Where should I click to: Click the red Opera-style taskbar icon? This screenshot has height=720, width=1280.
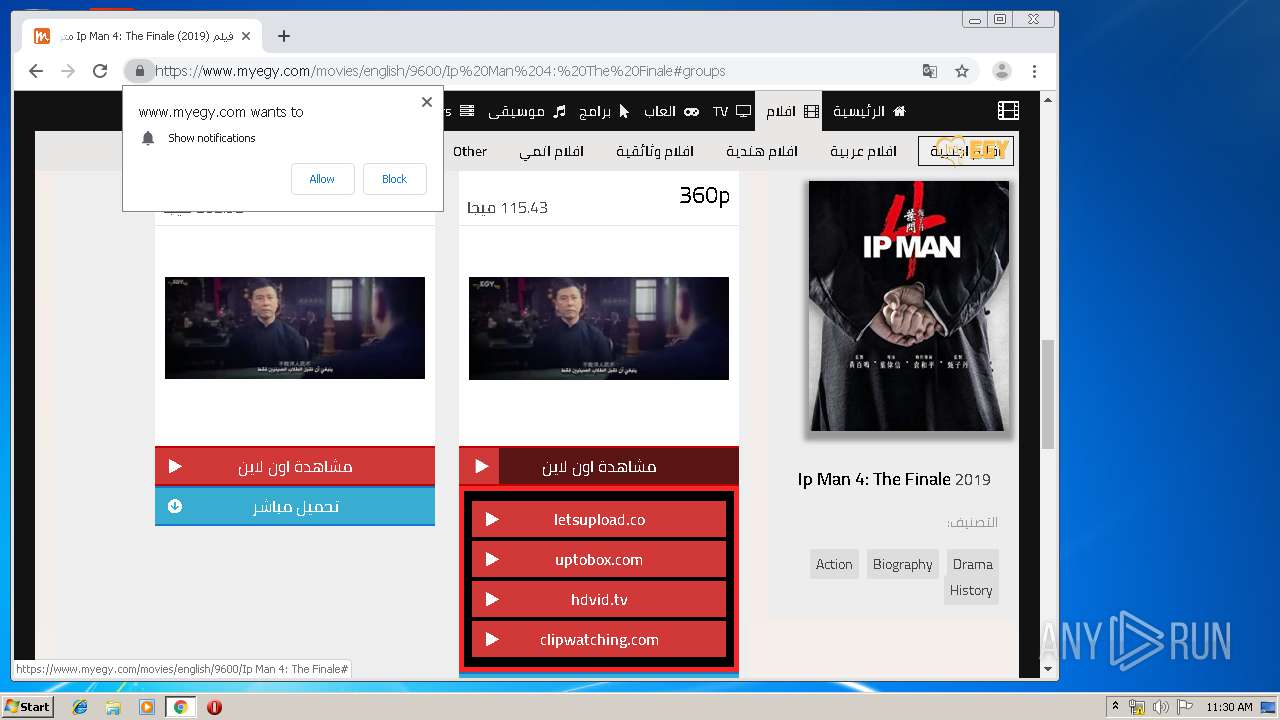point(214,707)
